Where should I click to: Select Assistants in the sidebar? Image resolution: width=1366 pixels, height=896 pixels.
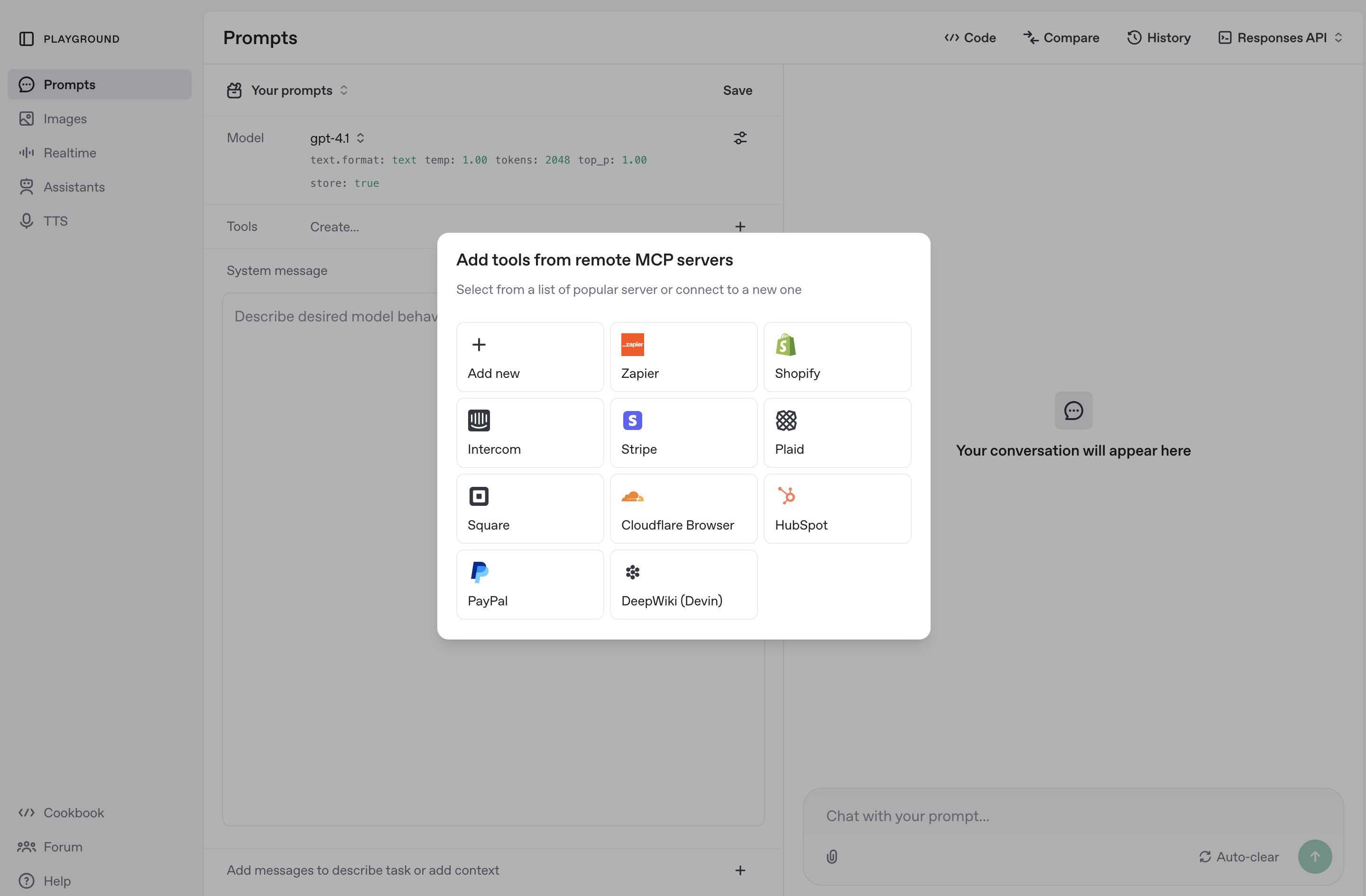99,187
